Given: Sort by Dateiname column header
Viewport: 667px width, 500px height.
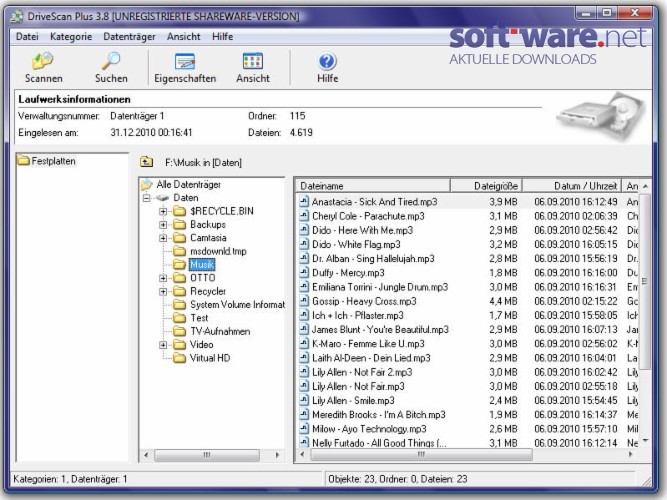Looking at the screenshot, I should pos(373,186).
